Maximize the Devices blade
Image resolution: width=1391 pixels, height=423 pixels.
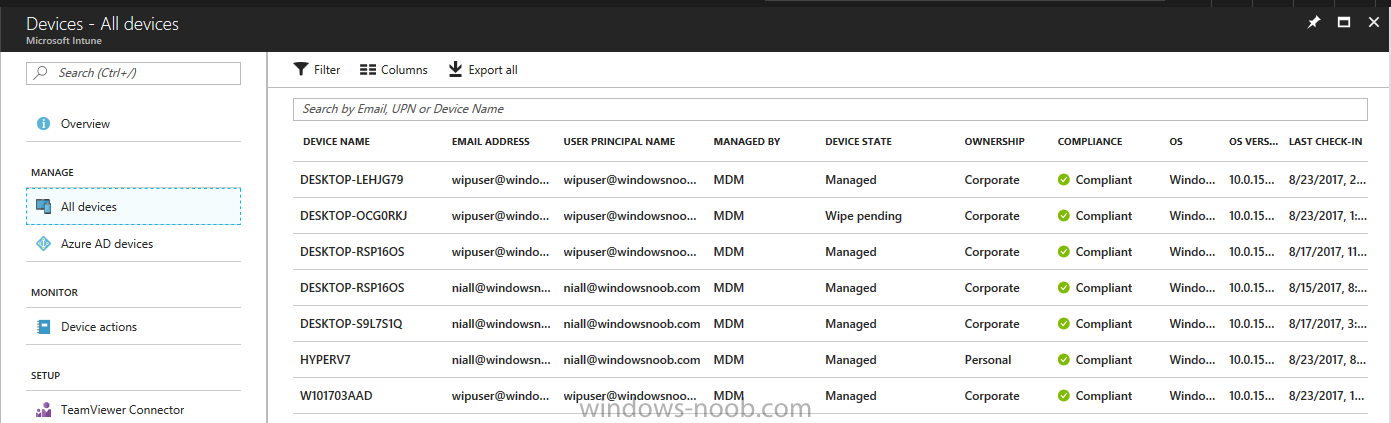(1344, 22)
